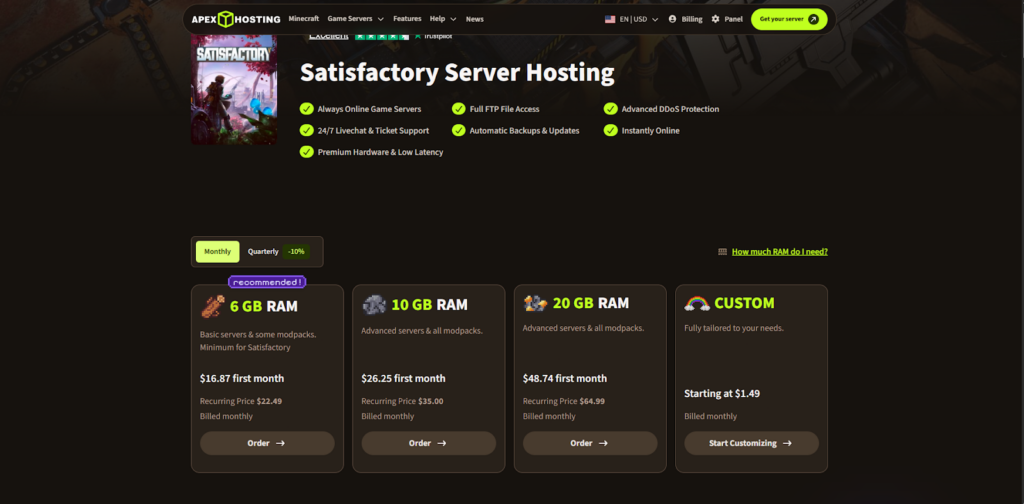Click the $48.74 first month price
This screenshot has height=504, width=1024.
[565, 379]
